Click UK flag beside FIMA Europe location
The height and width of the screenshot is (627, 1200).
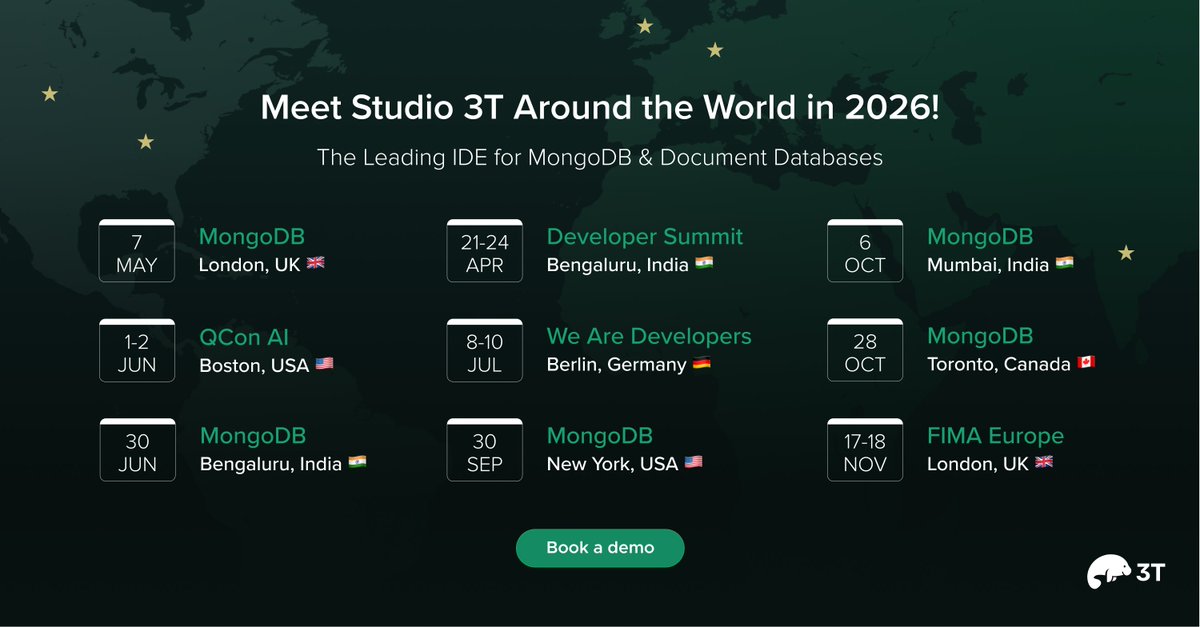pos(1044,463)
